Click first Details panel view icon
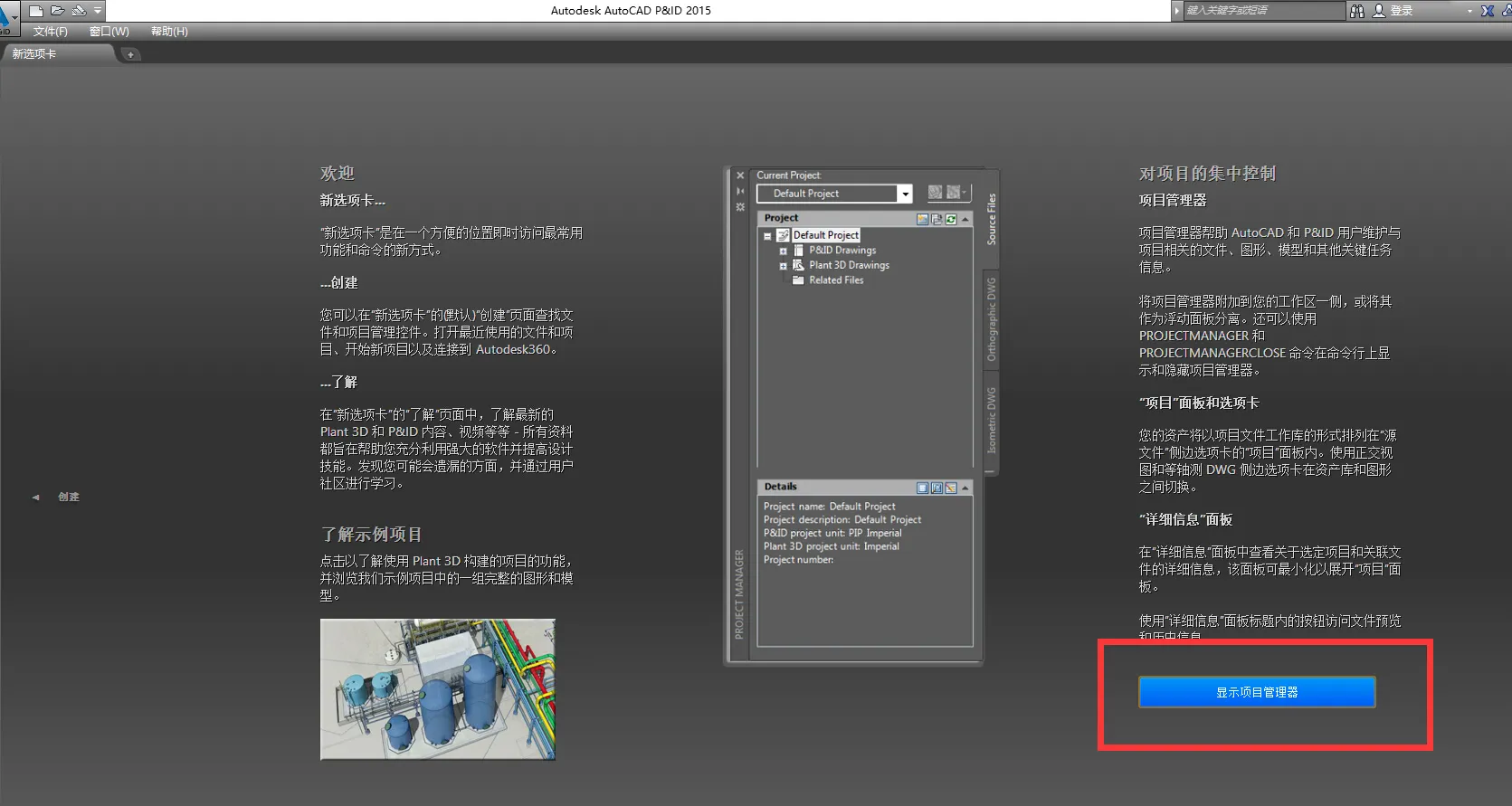1512x806 pixels. [x=922, y=488]
